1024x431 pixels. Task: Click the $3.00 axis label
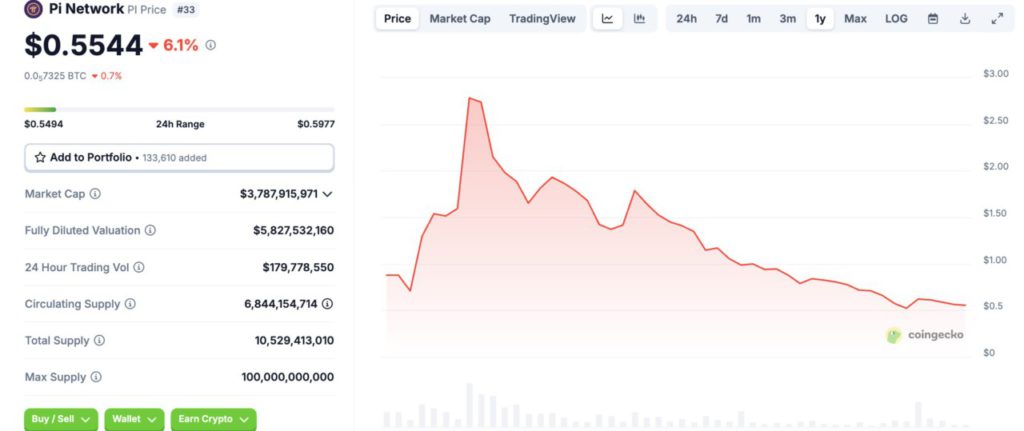pyautogui.click(x=996, y=74)
